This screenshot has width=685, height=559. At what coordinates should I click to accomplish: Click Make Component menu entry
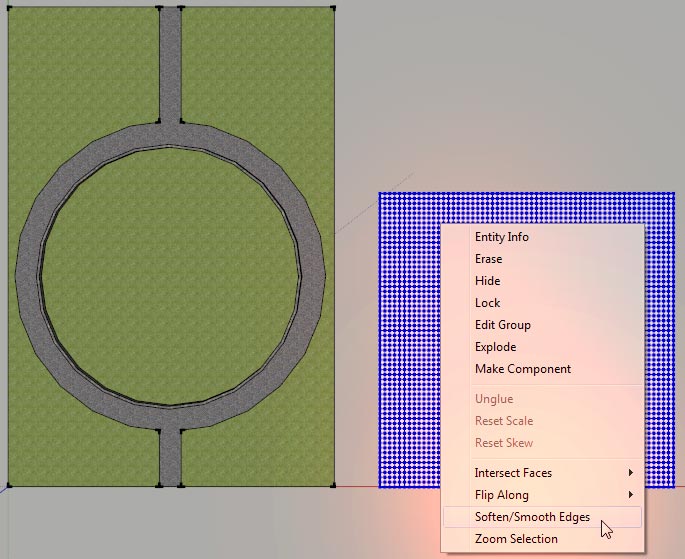[x=523, y=369]
